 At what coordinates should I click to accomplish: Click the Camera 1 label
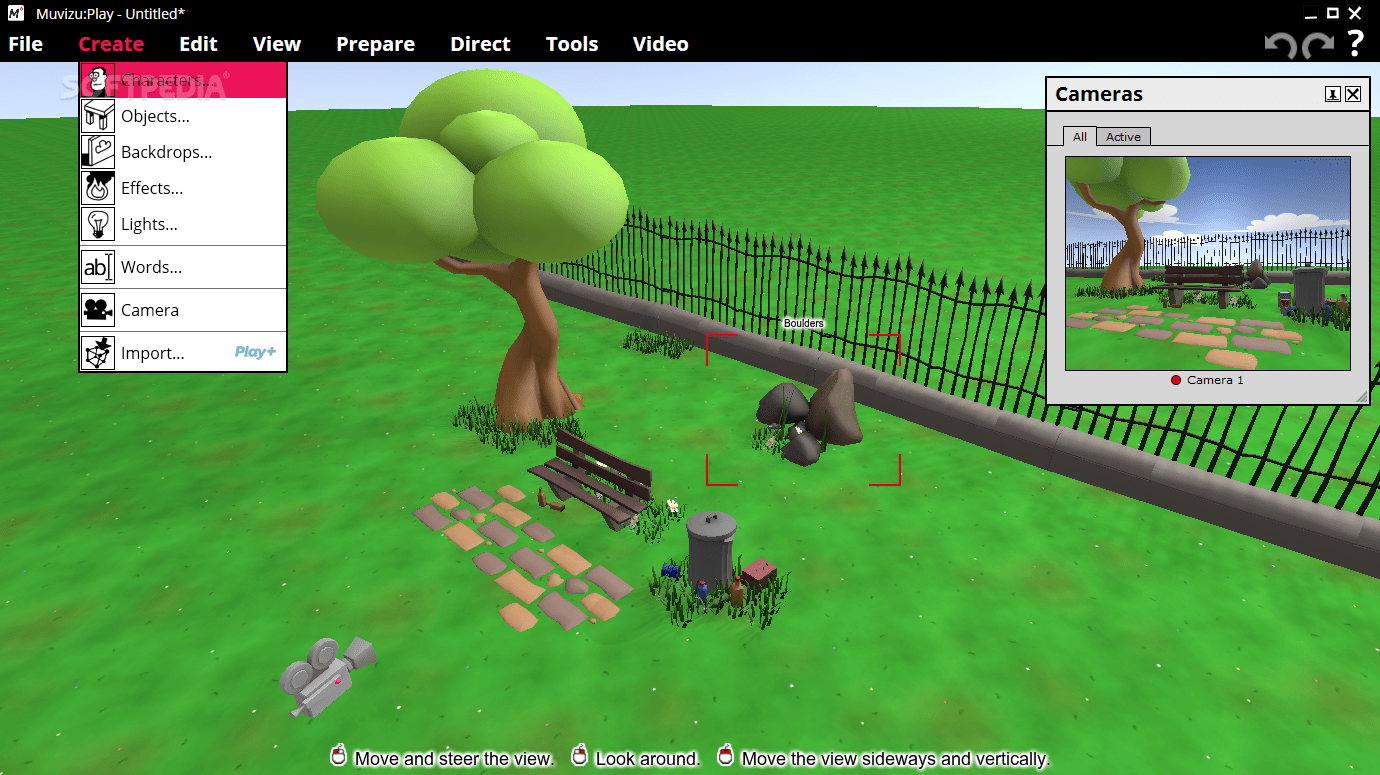tap(1215, 380)
